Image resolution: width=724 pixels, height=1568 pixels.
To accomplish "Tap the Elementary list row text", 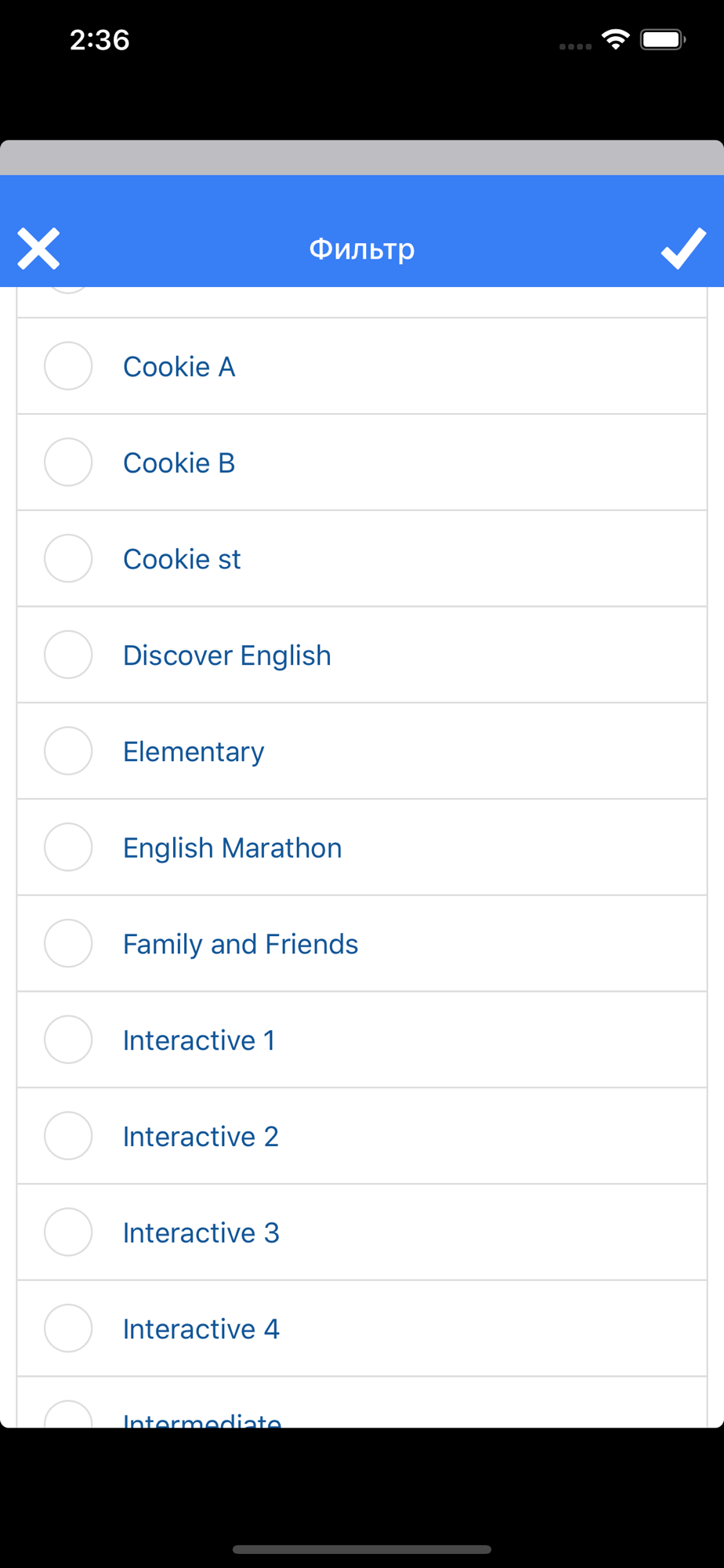I will coord(194,752).
